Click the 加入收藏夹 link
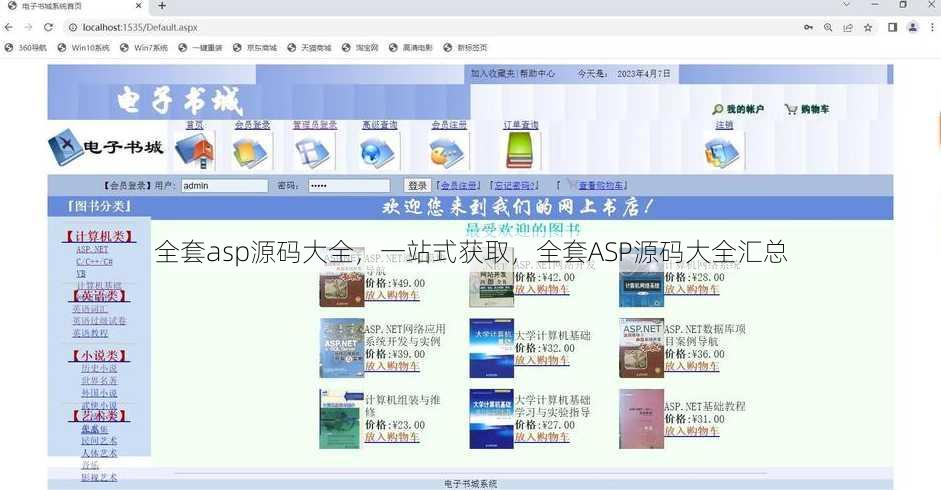This screenshot has width=941, height=490. (x=493, y=73)
